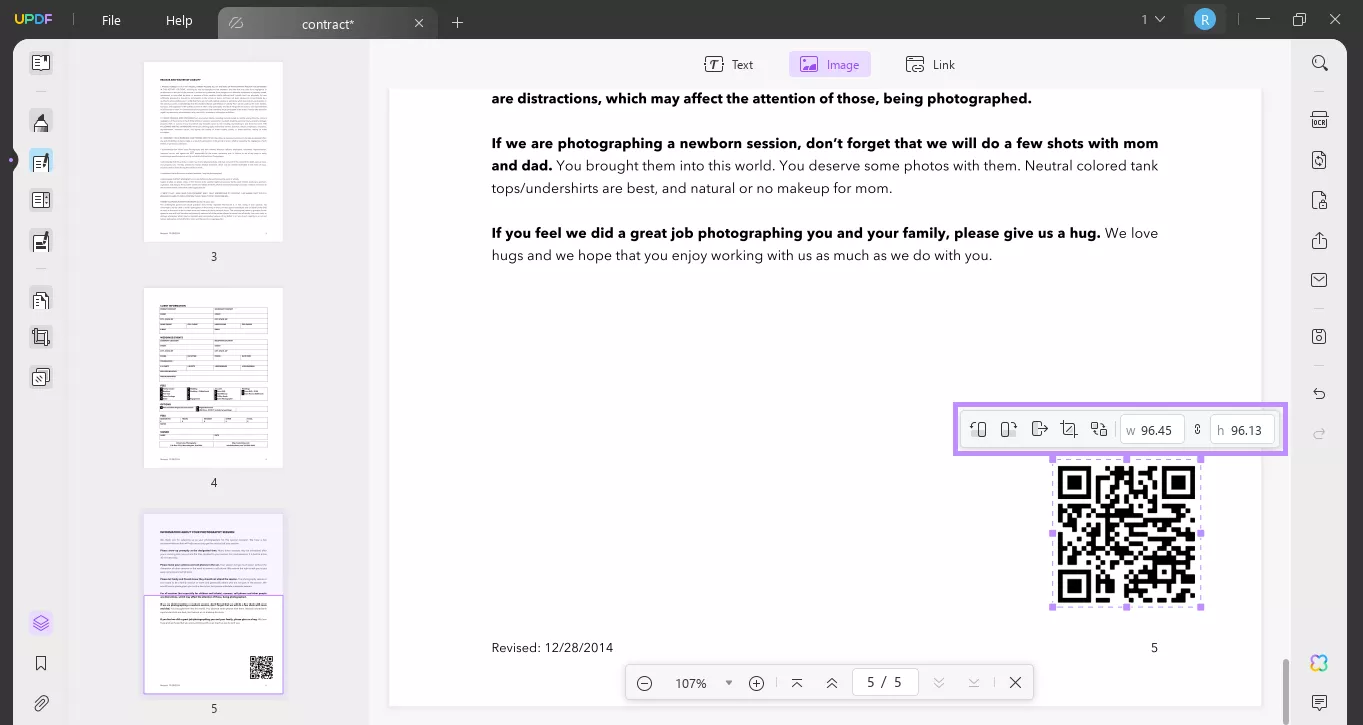Switch to Link editing mode
The height and width of the screenshot is (725, 1363).
tap(930, 64)
